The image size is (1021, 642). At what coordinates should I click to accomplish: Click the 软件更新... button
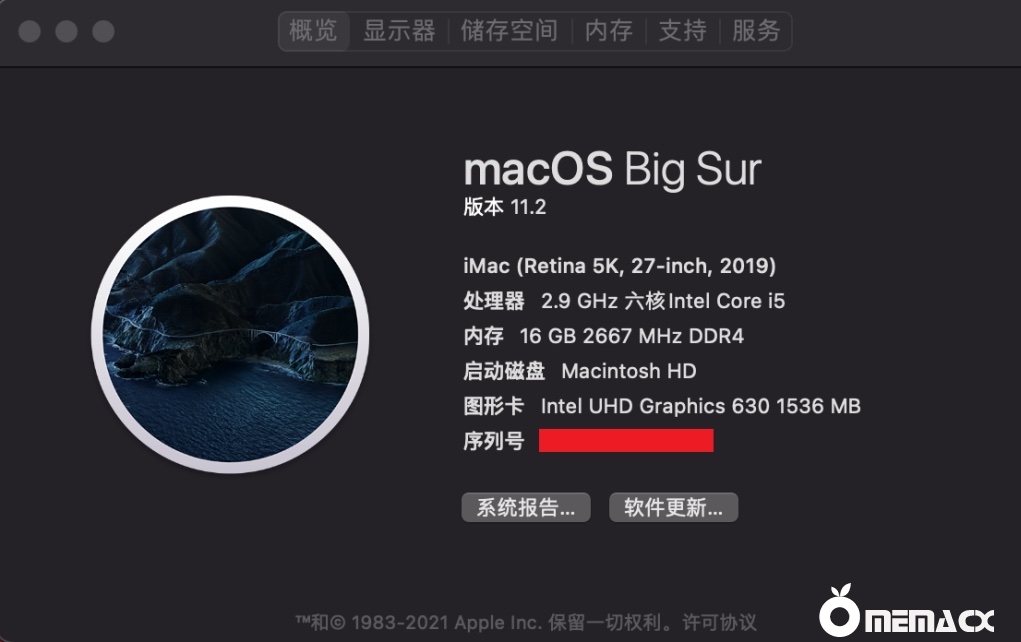[673, 507]
